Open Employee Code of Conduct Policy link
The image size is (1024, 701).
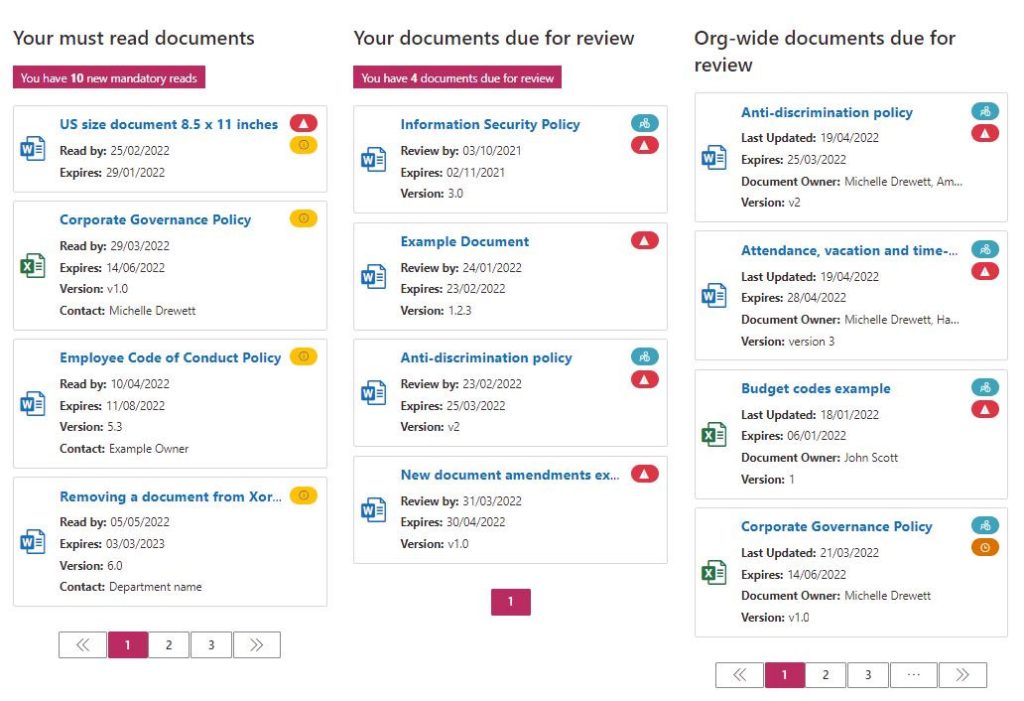click(x=170, y=358)
